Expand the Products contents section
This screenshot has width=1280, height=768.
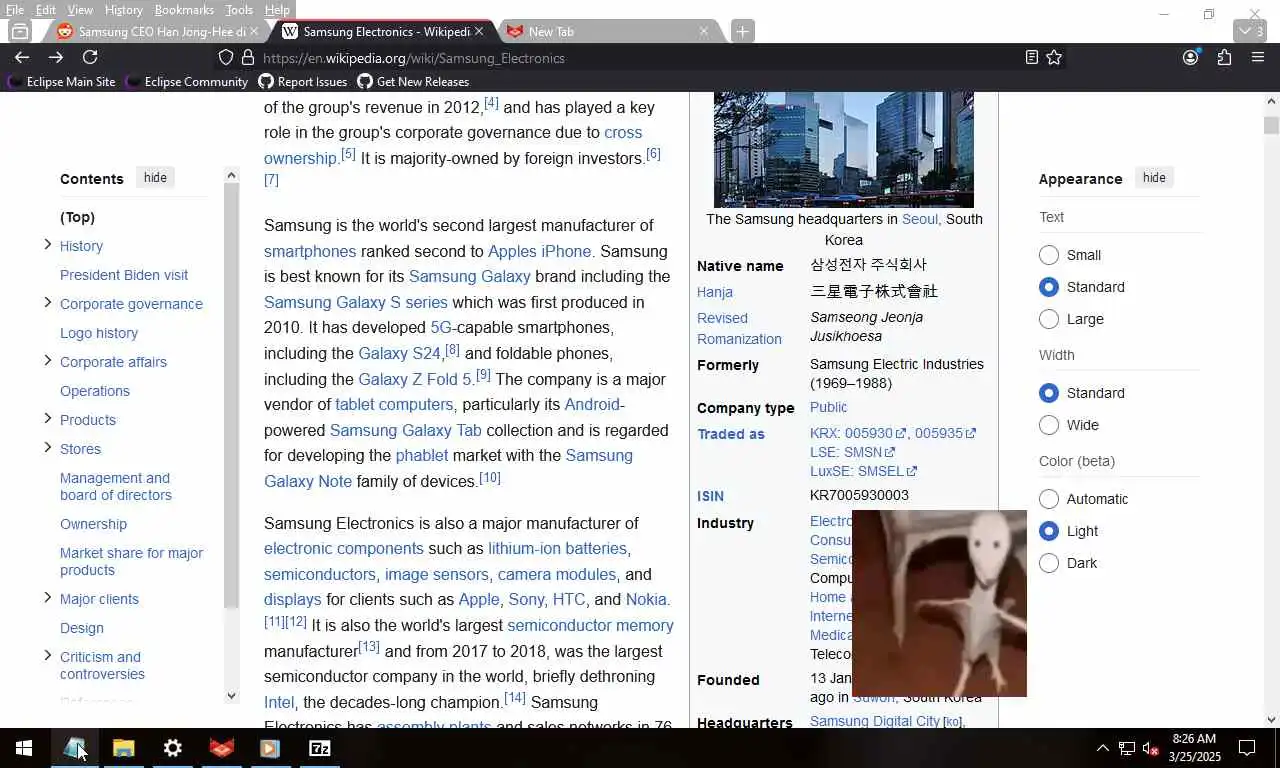tap(47, 419)
